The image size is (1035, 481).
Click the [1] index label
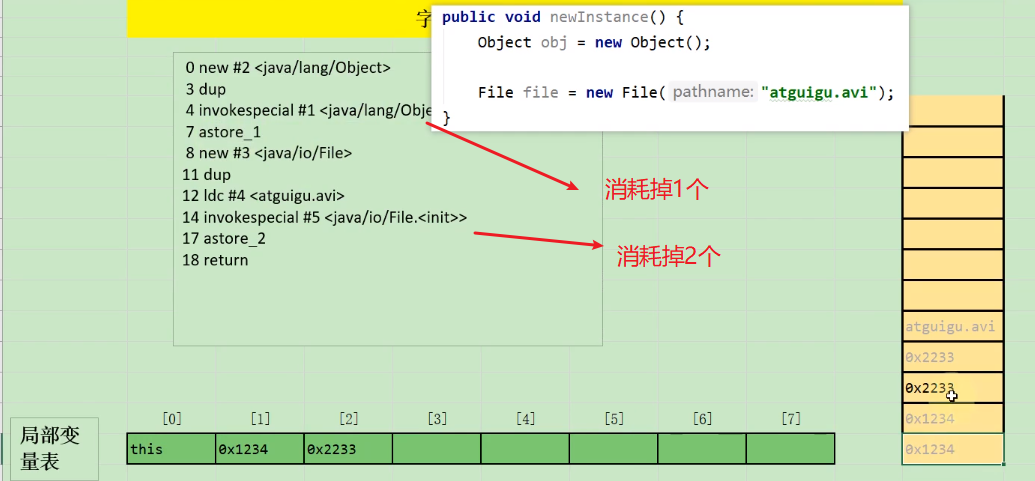[260, 418]
